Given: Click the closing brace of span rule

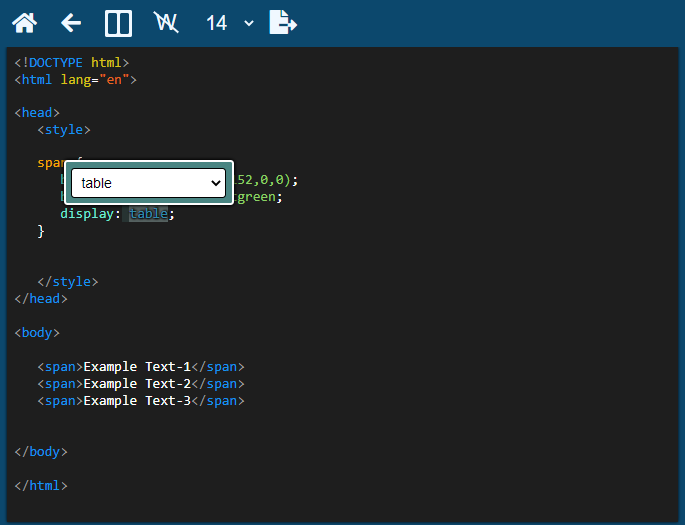Looking at the screenshot, I should pos(41,231).
